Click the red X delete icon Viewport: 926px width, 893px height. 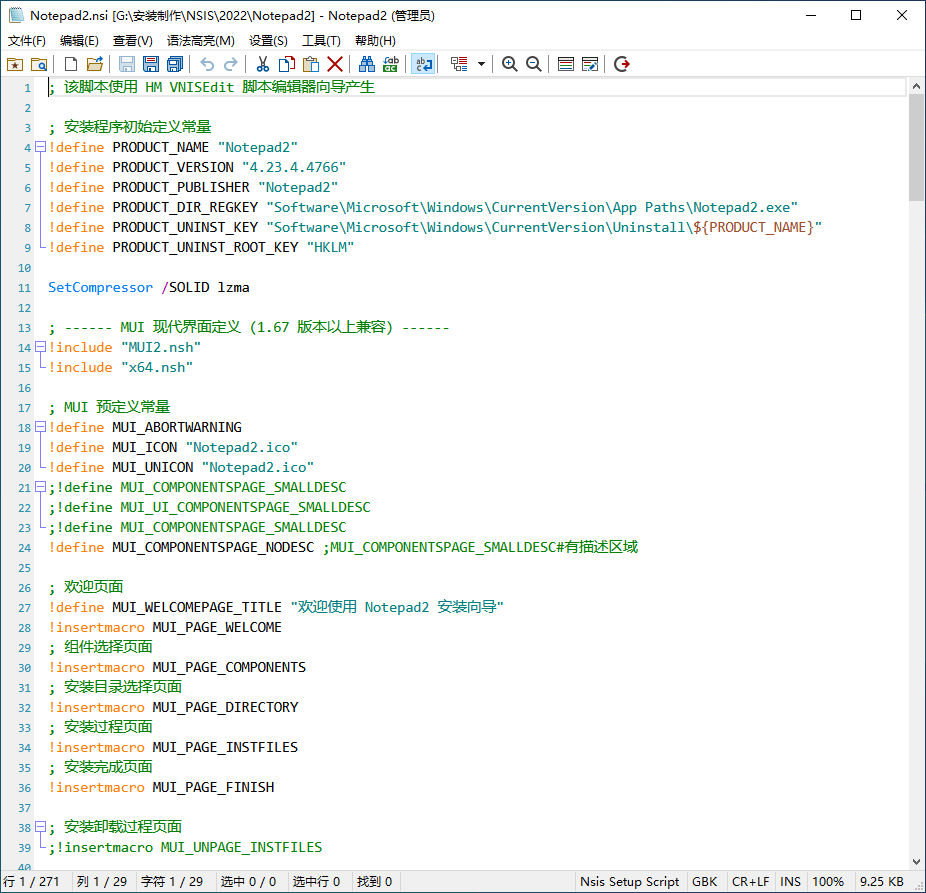pyautogui.click(x=336, y=64)
